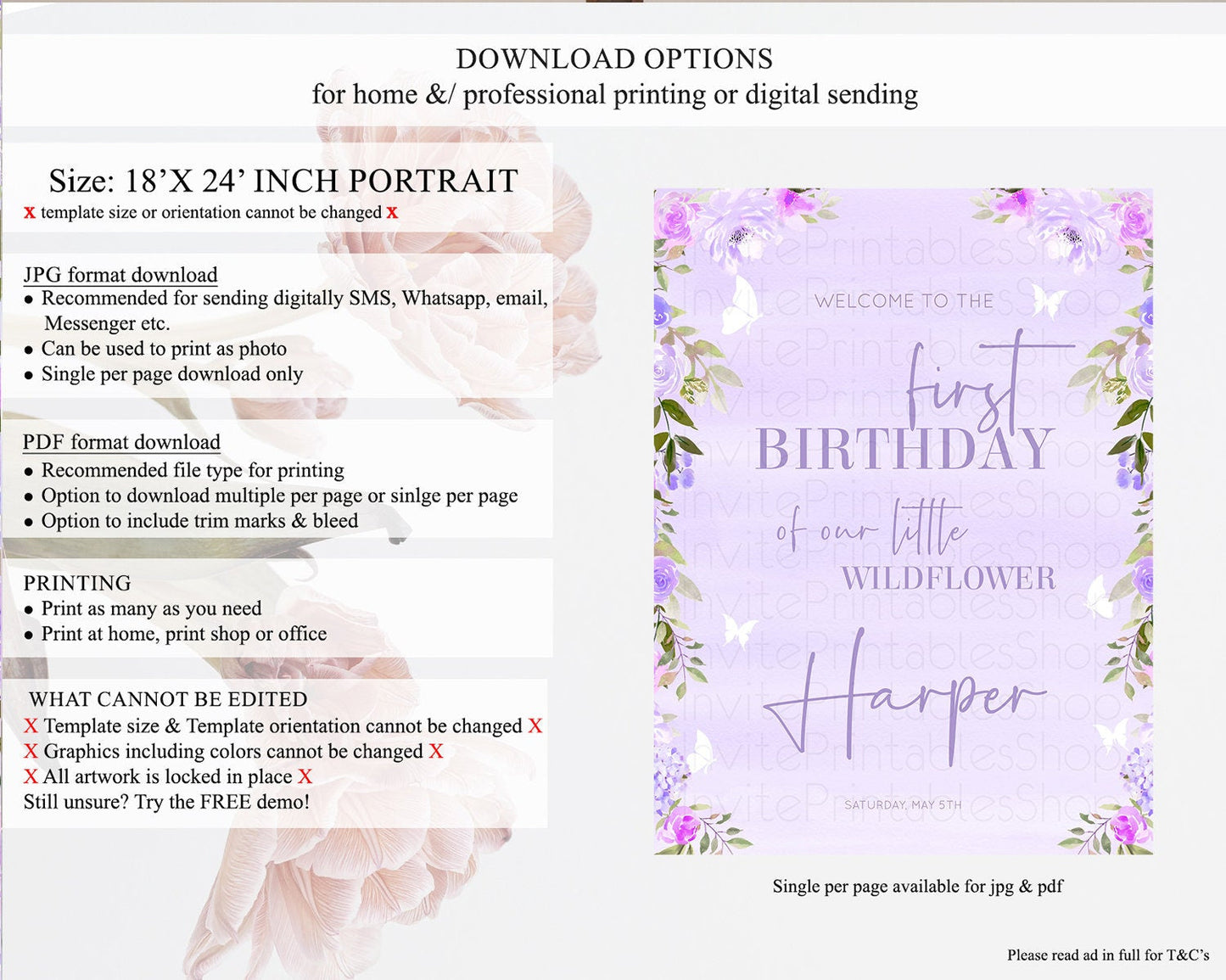Click the JPG format download heading
The width and height of the screenshot is (1226, 980).
(x=120, y=275)
